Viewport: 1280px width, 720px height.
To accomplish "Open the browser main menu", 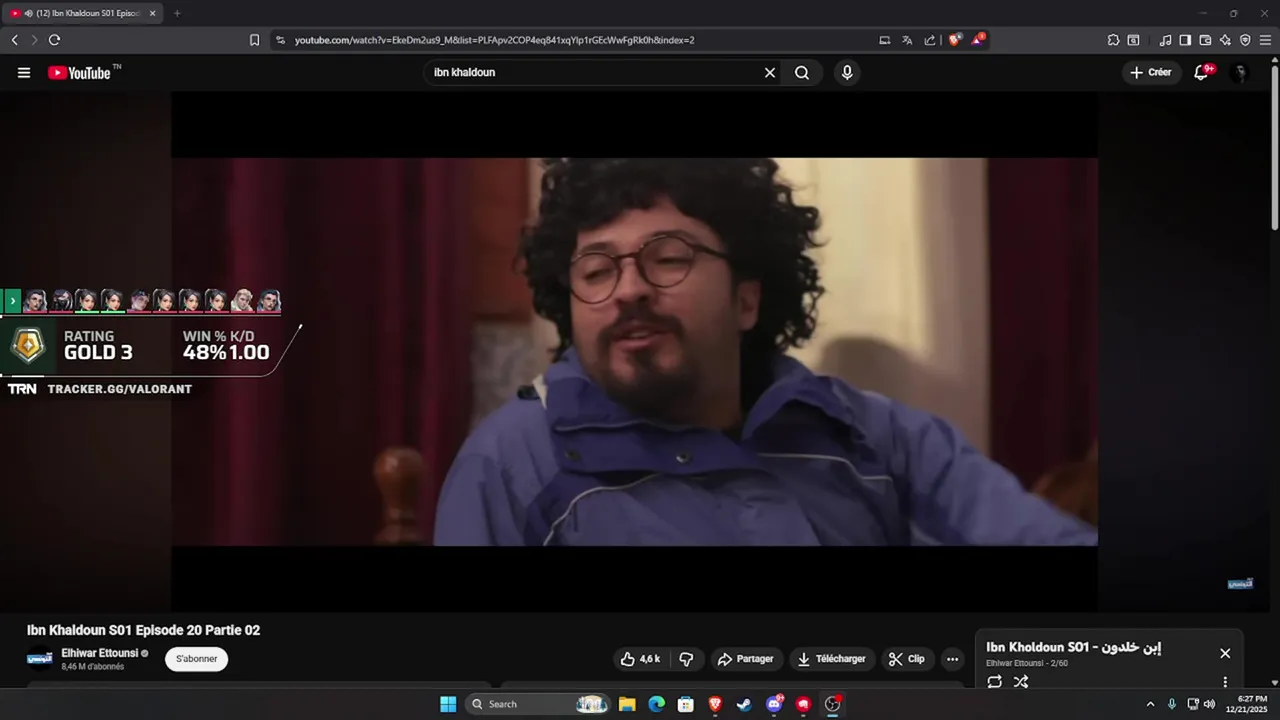I will (x=1265, y=40).
